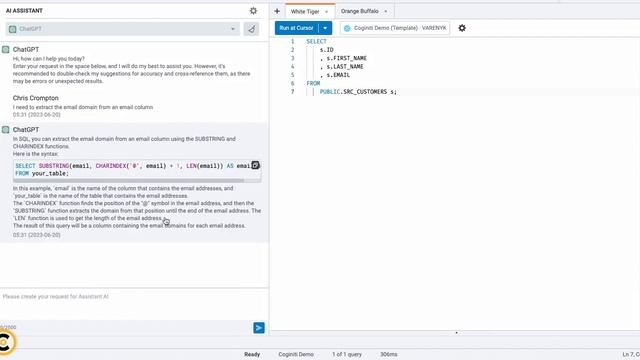Click ChatGPT avatar icon in the second reply

tap(6, 129)
